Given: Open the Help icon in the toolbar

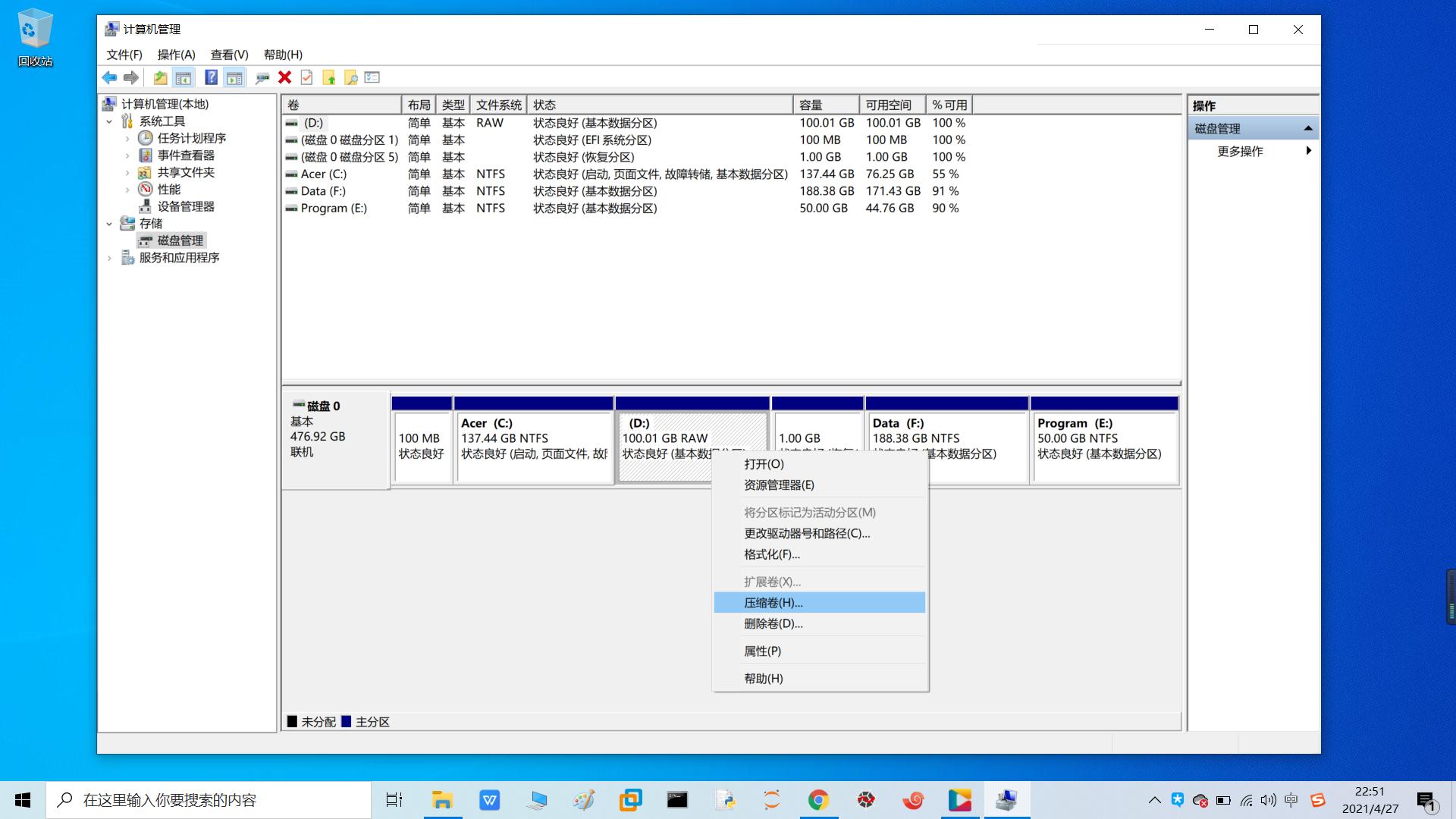Looking at the screenshot, I should click(211, 77).
